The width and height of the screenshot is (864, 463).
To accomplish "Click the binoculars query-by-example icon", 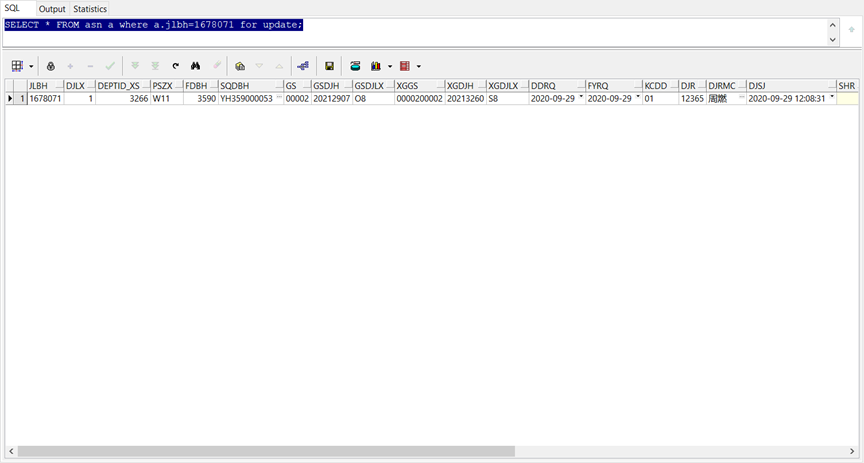I will point(196,66).
